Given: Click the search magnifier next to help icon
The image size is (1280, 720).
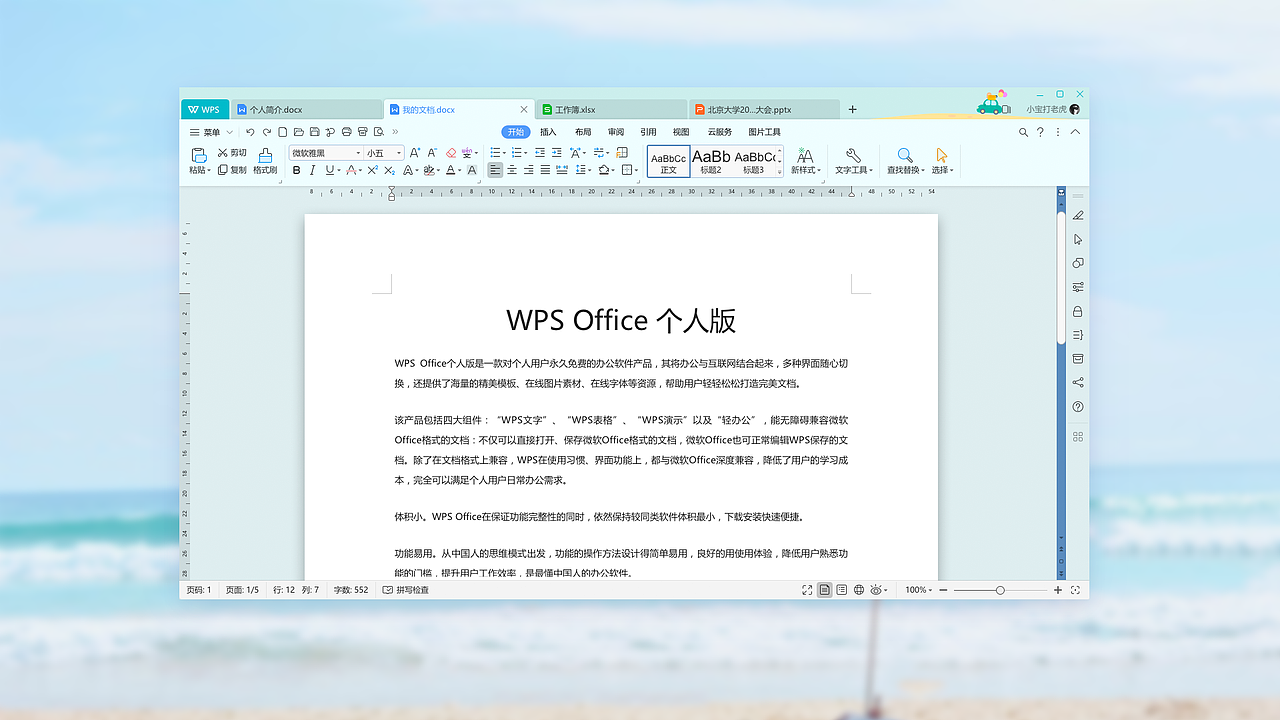Looking at the screenshot, I should (1023, 132).
